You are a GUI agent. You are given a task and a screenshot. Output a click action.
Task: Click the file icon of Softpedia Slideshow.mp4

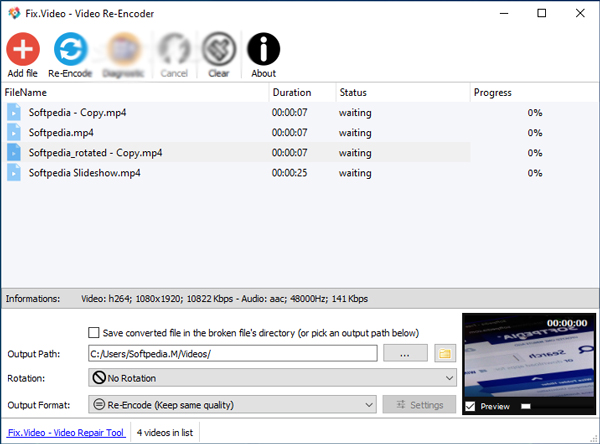point(14,173)
